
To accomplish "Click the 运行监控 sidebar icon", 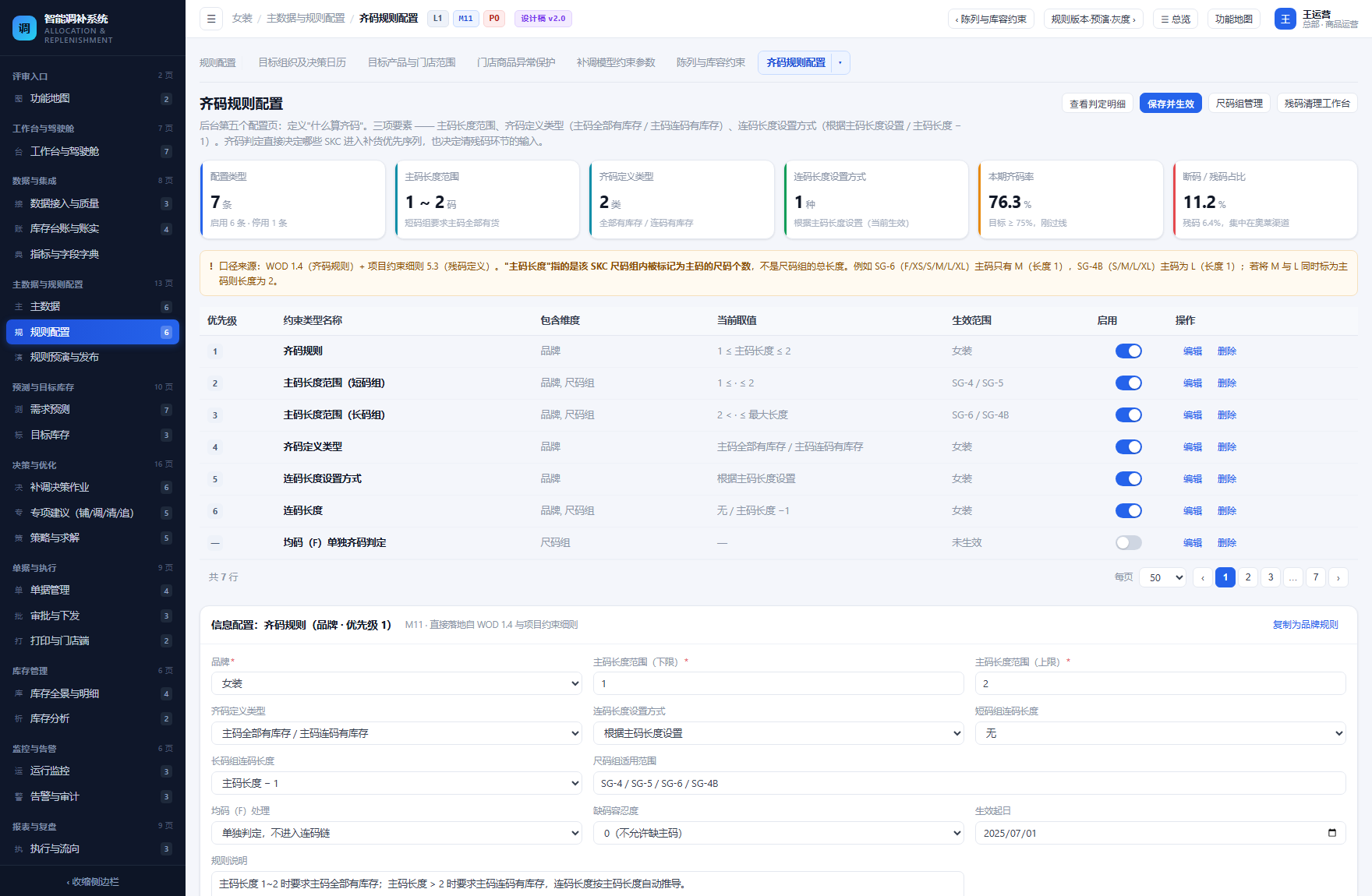I will click(19, 771).
